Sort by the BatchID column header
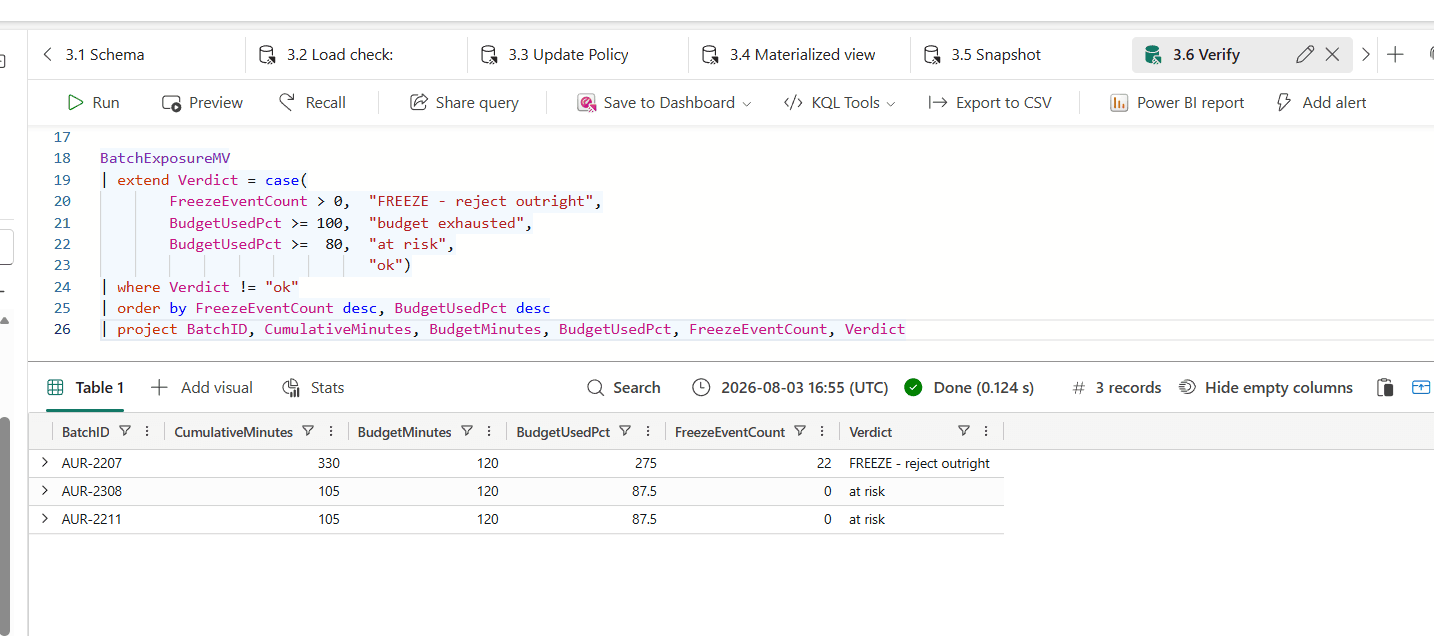This screenshot has height=636, width=1434. [85, 432]
